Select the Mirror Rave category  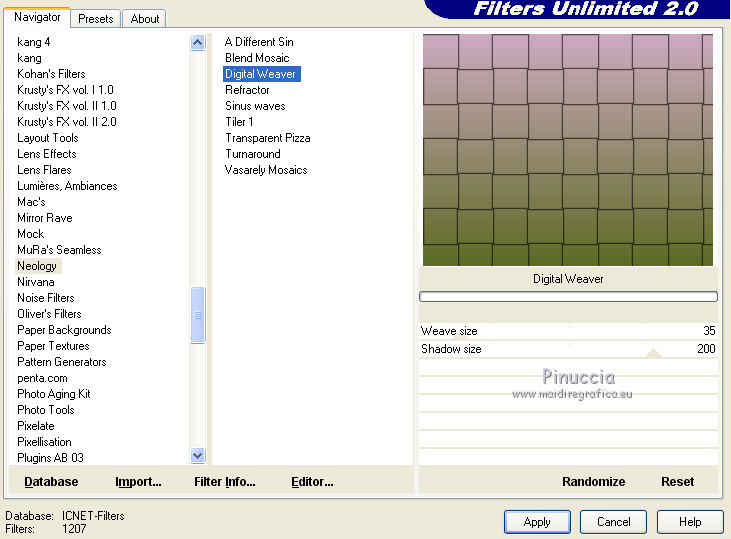click(x=45, y=218)
